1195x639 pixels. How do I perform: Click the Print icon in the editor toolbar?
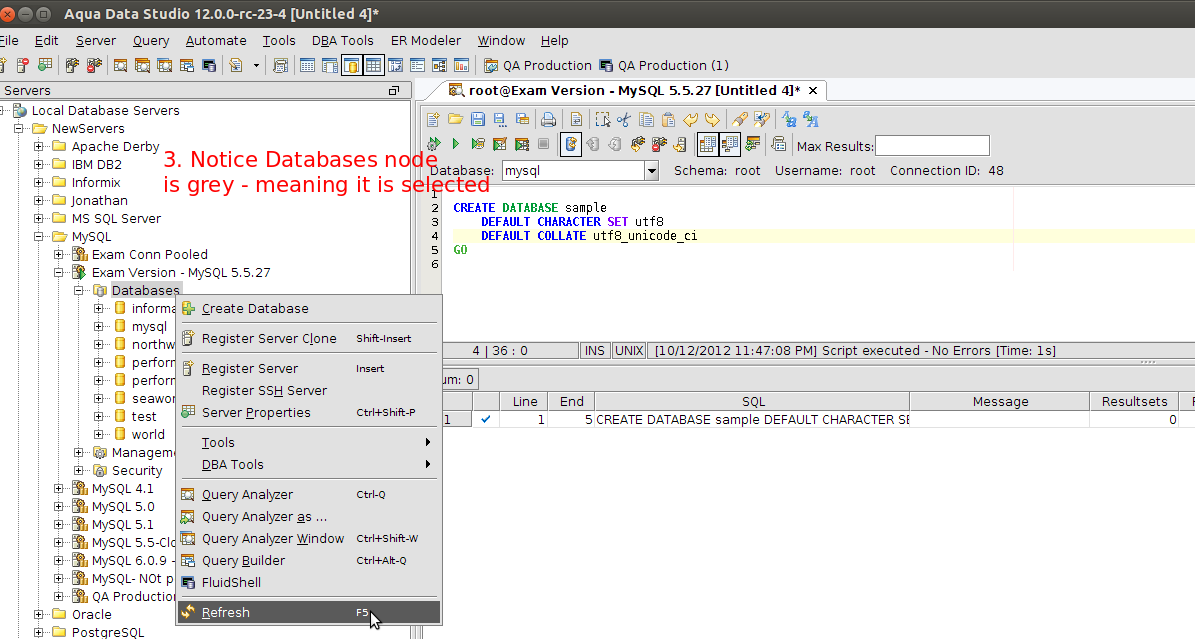[x=548, y=120]
